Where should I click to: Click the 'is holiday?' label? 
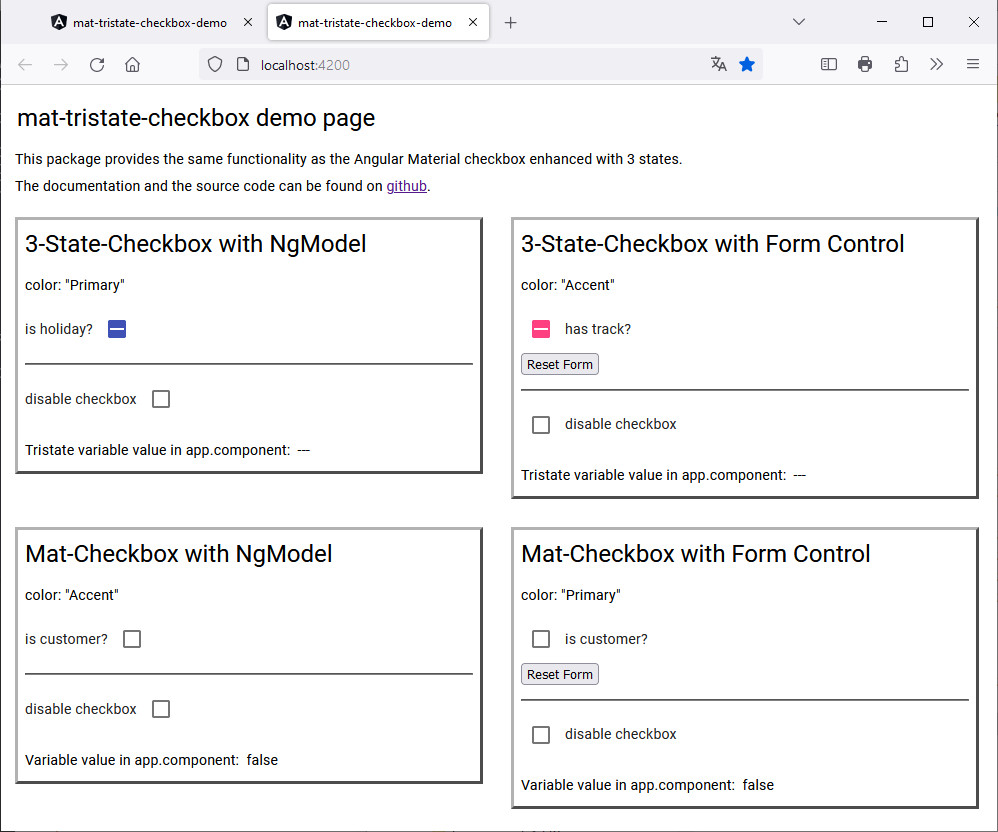59,329
